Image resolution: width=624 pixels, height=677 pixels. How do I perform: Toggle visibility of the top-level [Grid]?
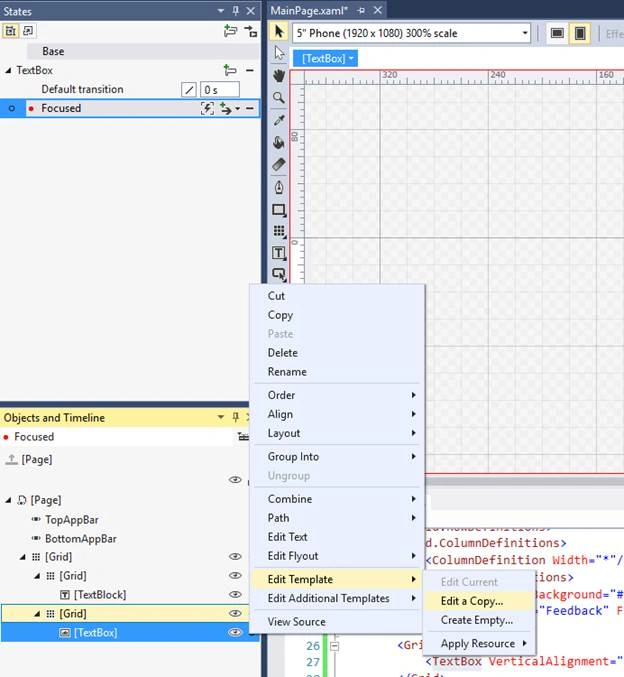(x=235, y=557)
